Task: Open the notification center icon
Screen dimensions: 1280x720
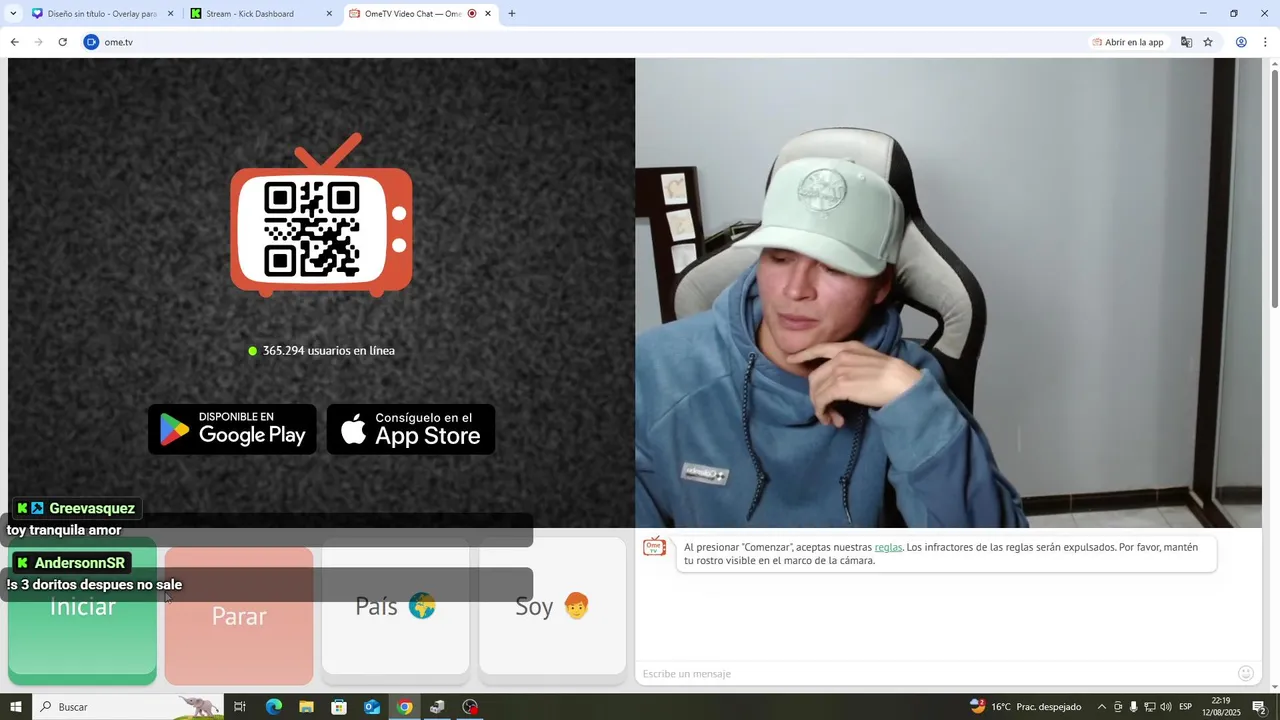Action: point(1259,707)
